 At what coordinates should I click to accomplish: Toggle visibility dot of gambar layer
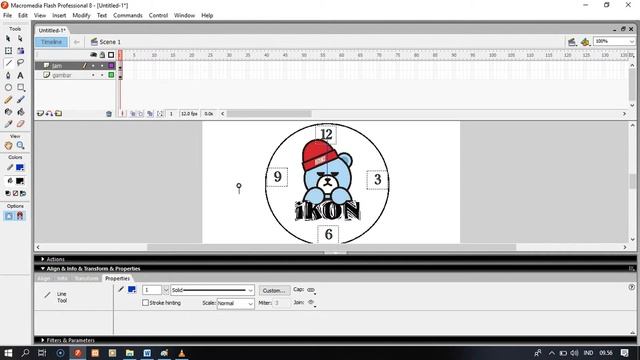[93, 75]
